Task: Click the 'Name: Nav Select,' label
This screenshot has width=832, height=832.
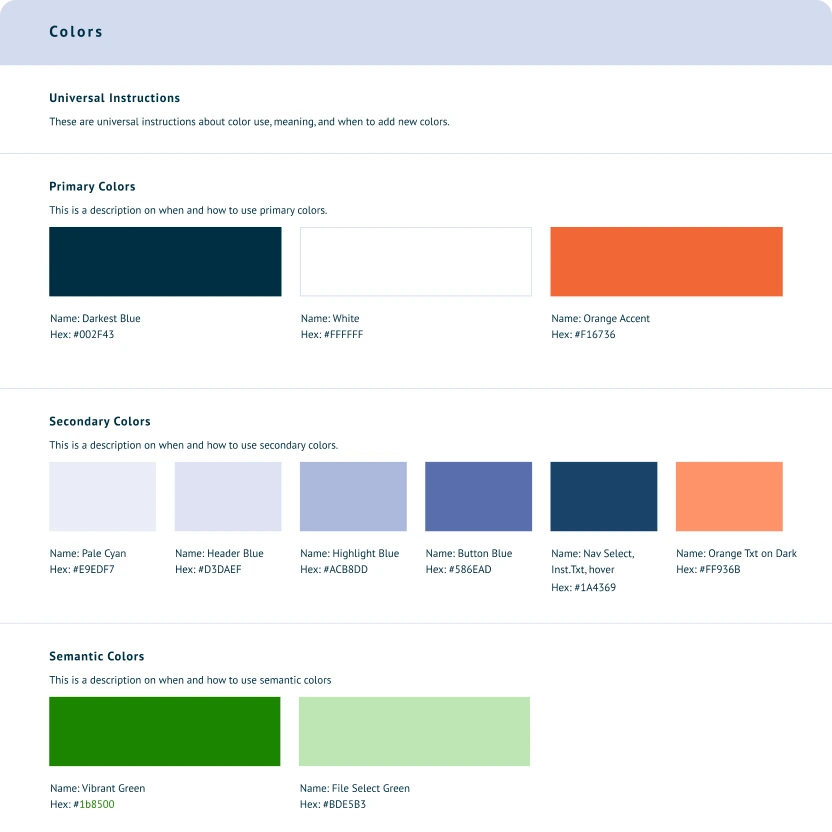Action: pyautogui.click(x=593, y=553)
